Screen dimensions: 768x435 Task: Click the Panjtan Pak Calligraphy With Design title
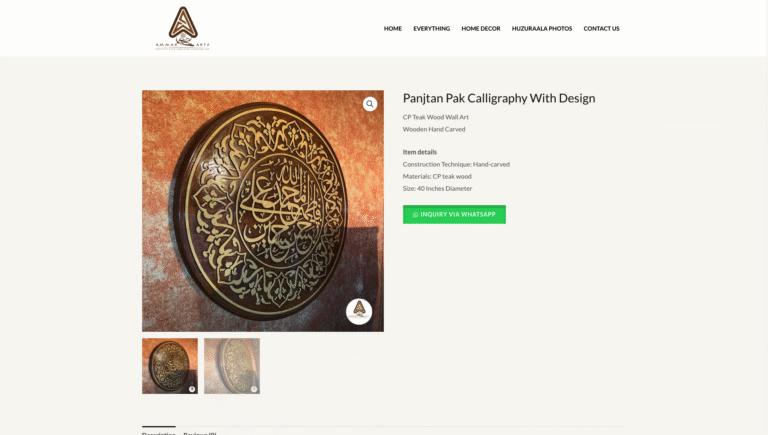point(499,98)
